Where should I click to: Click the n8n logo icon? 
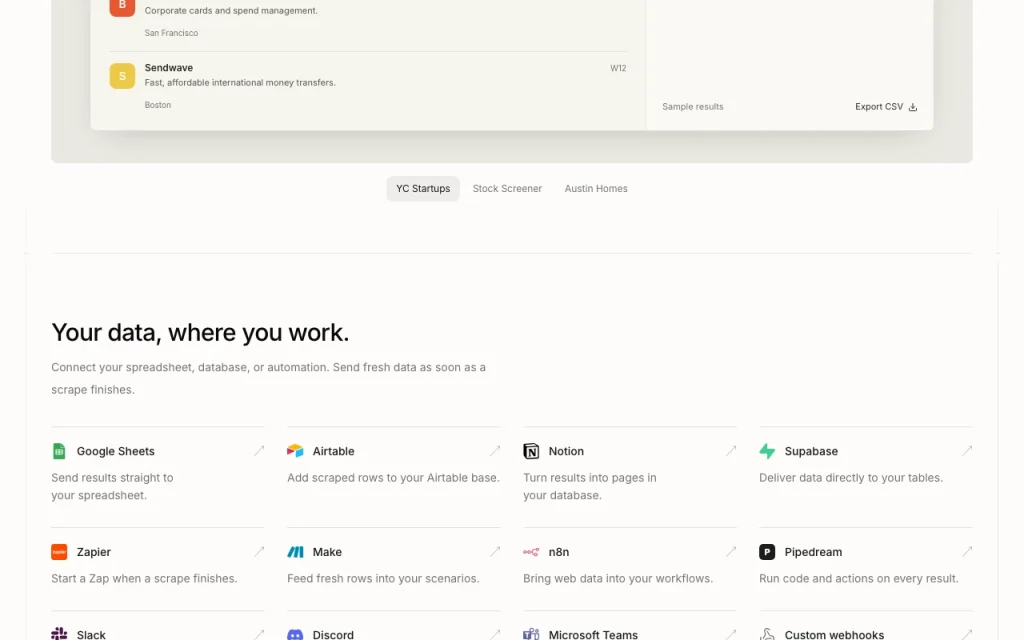531,552
